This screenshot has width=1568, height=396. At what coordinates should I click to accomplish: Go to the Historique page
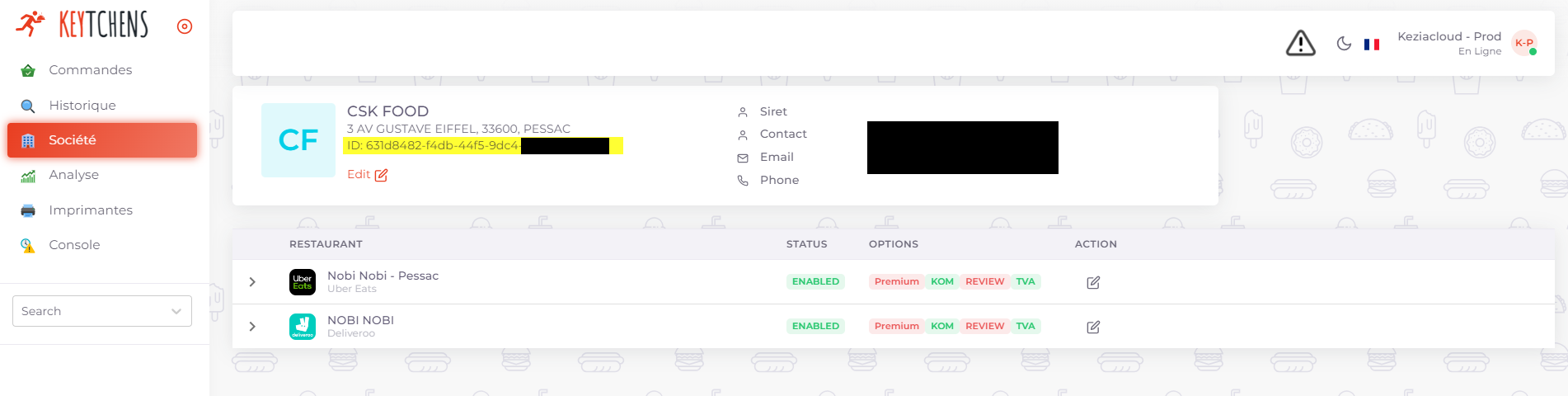coord(82,106)
